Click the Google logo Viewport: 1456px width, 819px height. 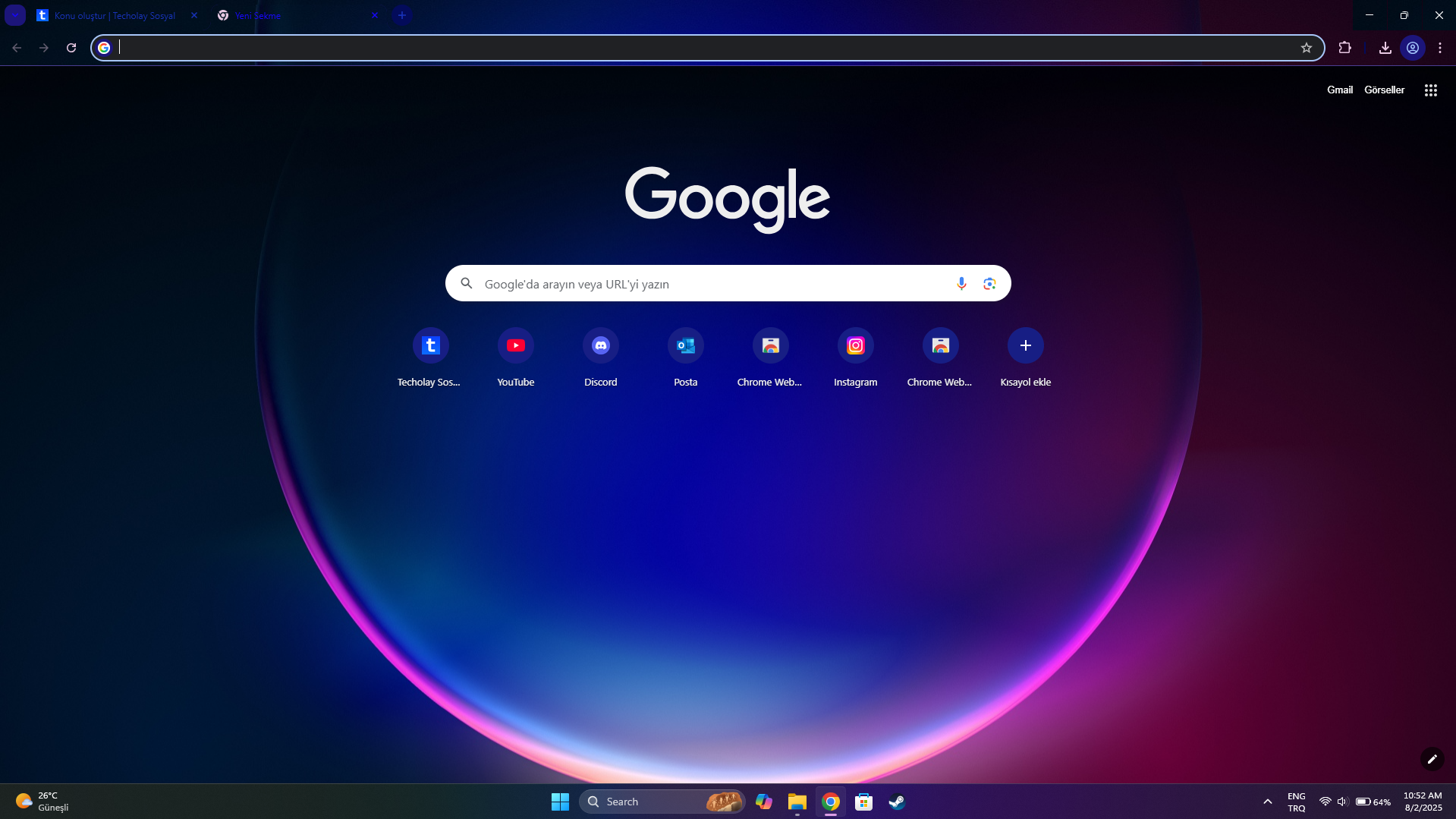click(x=728, y=199)
